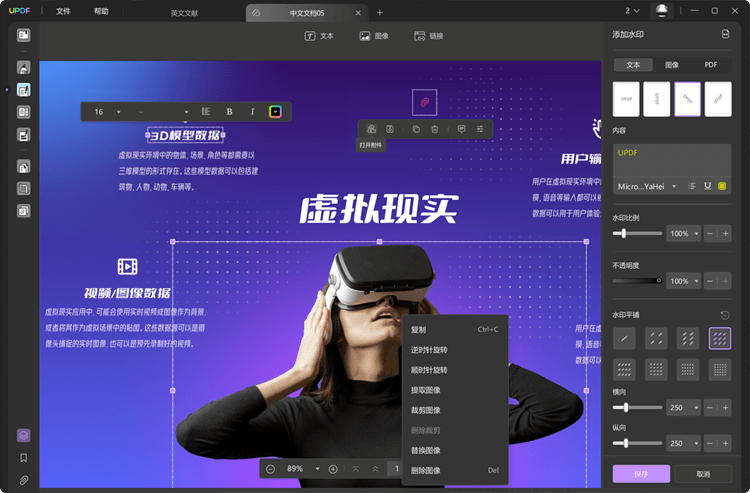
Task: Toggle bold in text formatting bar
Action: tap(229, 112)
